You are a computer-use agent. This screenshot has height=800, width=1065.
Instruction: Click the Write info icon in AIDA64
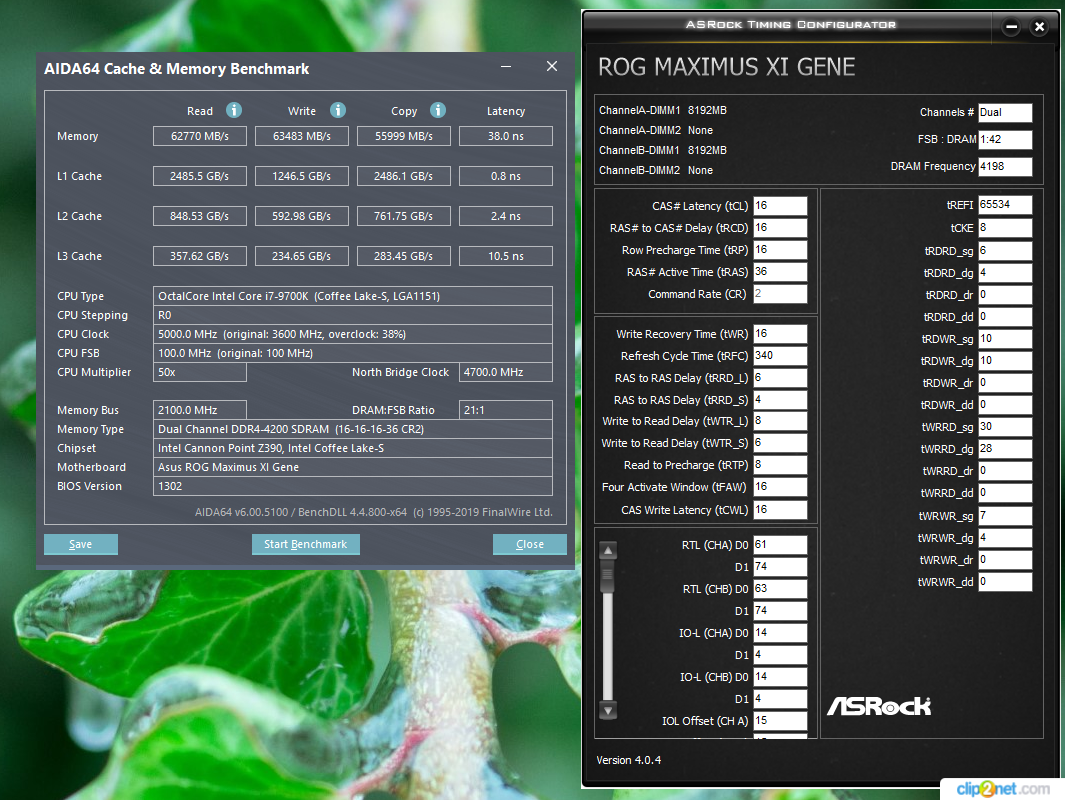338,110
